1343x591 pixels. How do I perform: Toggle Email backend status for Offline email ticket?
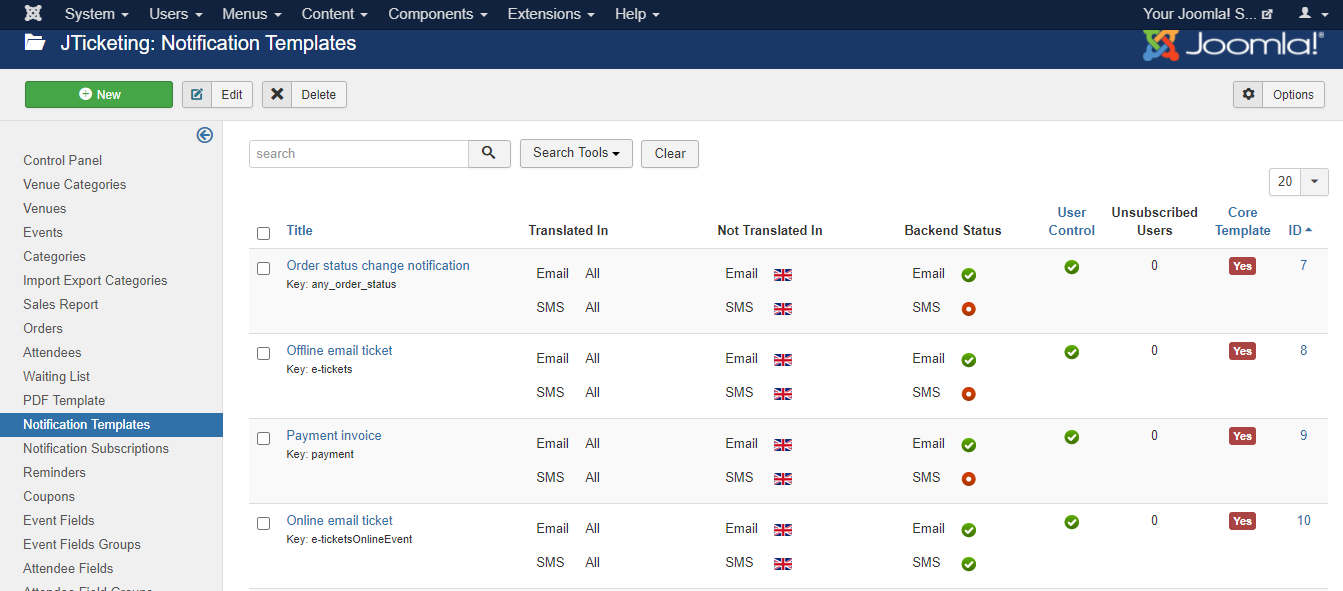[x=968, y=360]
